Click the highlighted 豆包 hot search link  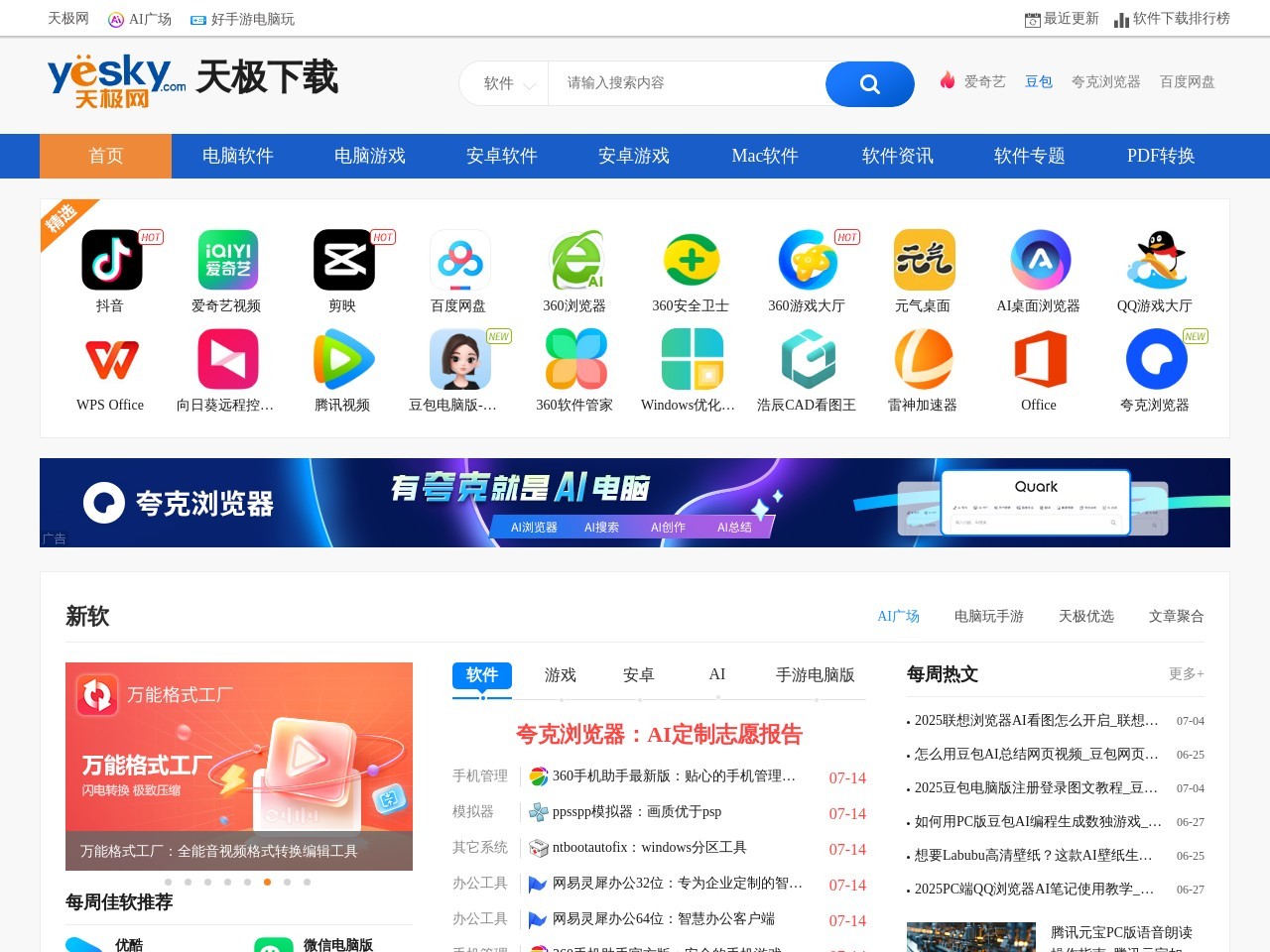pyautogui.click(x=1039, y=82)
